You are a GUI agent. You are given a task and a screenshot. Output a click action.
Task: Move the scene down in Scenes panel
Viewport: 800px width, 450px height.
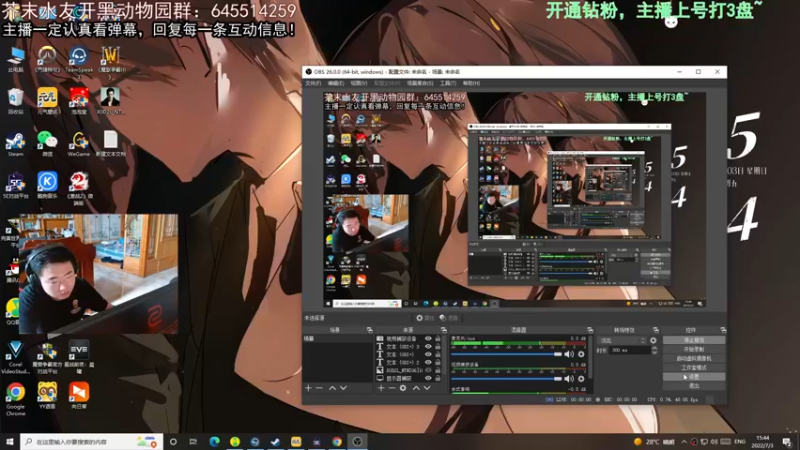pos(343,388)
